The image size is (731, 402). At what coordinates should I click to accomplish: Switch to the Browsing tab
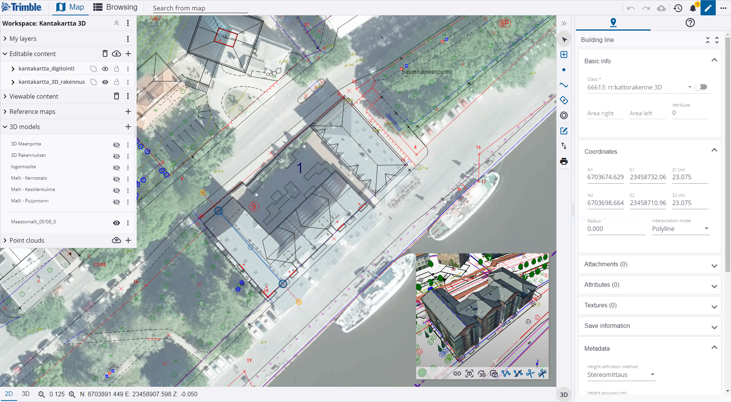(116, 7)
